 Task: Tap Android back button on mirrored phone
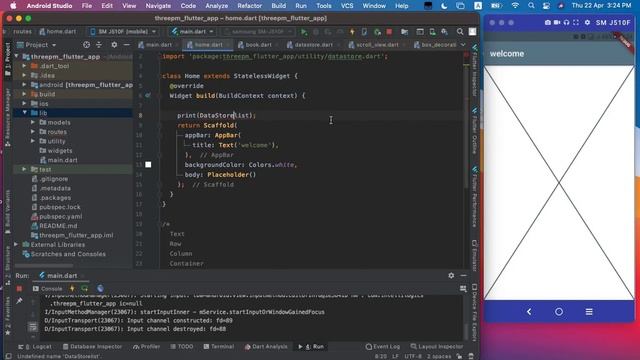tap(529, 312)
